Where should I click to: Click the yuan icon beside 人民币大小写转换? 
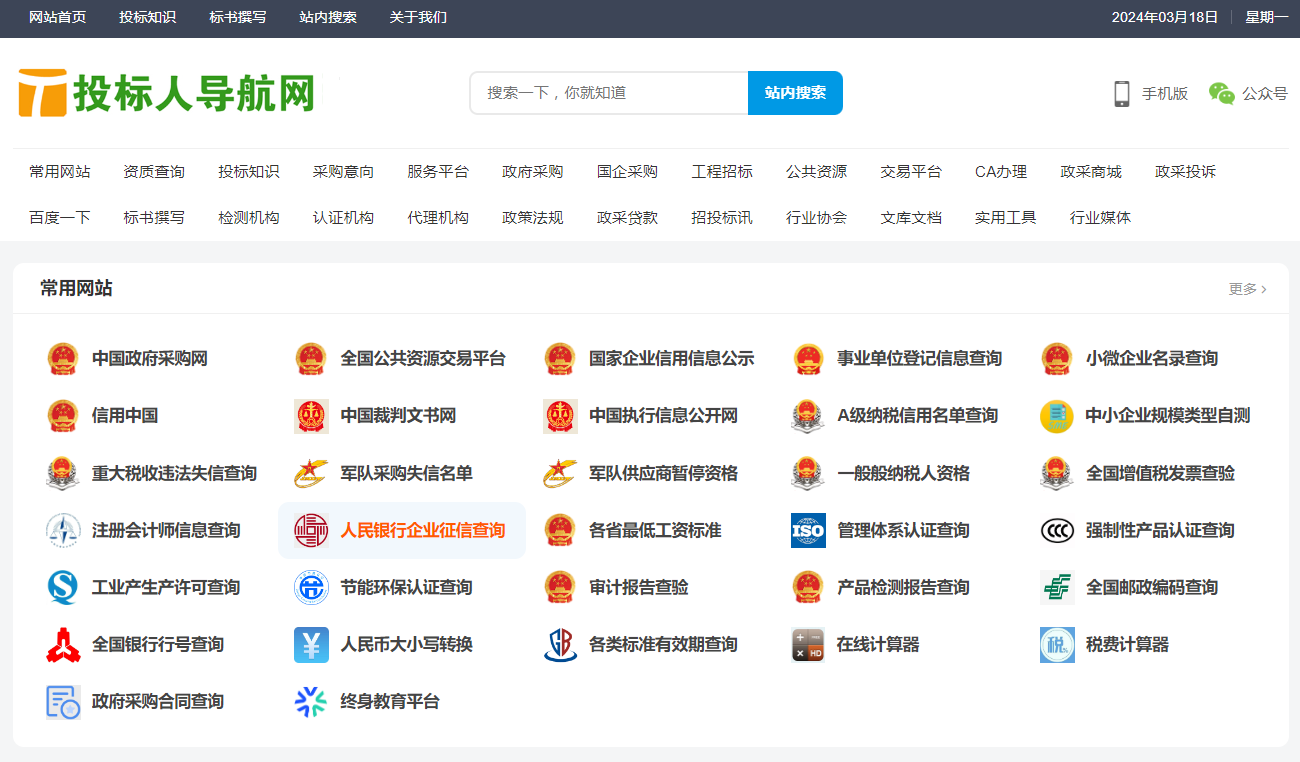pos(311,645)
